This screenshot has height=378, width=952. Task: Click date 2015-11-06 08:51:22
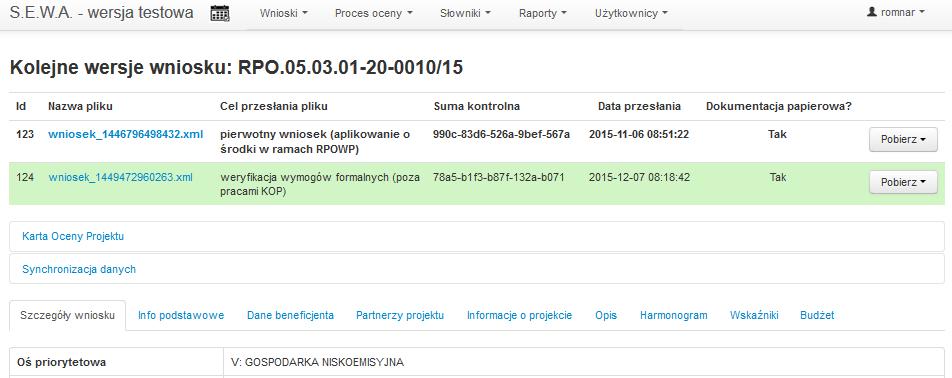pyautogui.click(x=639, y=134)
